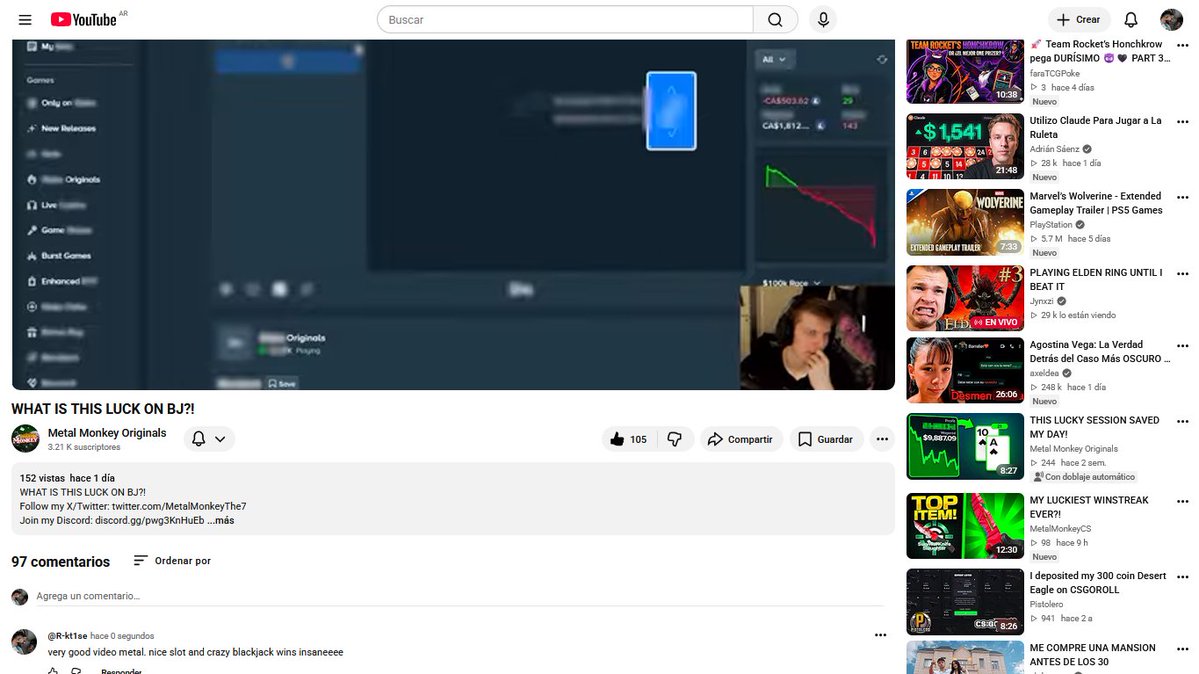Dislike the video
This screenshot has height=674, width=1199.
(x=675, y=439)
